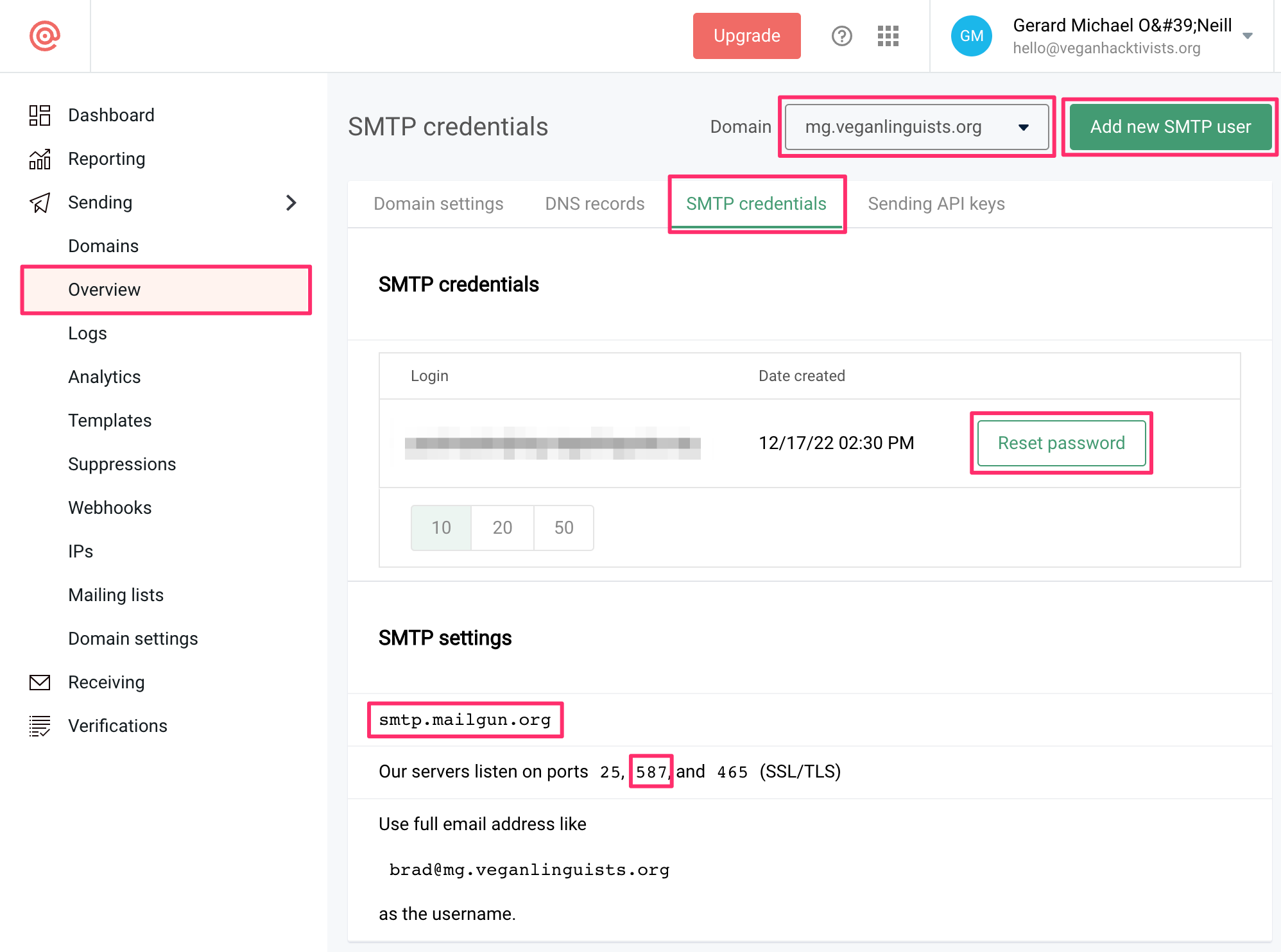This screenshot has width=1281, height=952.
Task: Click the Mailgun logo icon
Action: tap(44, 36)
